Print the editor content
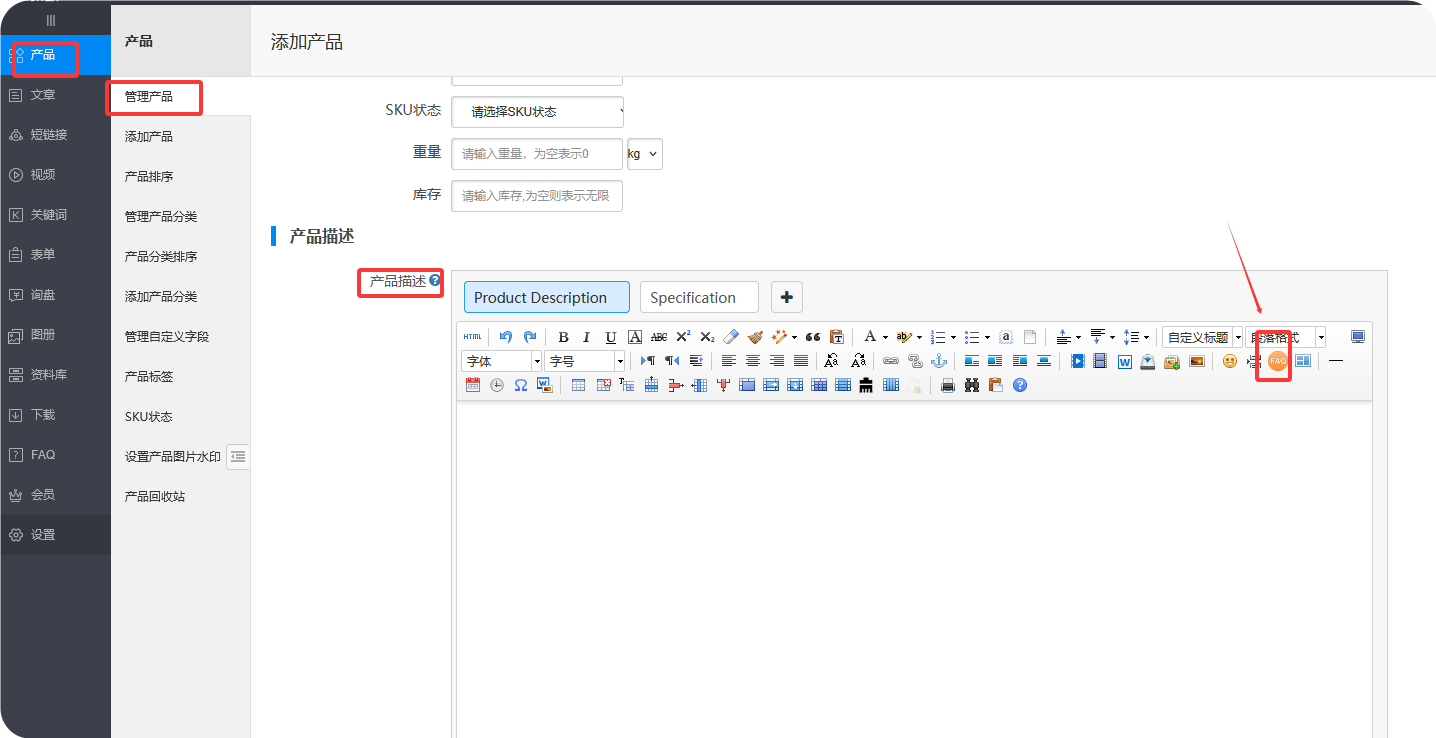The image size is (1436, 738). tap(948, 385)
